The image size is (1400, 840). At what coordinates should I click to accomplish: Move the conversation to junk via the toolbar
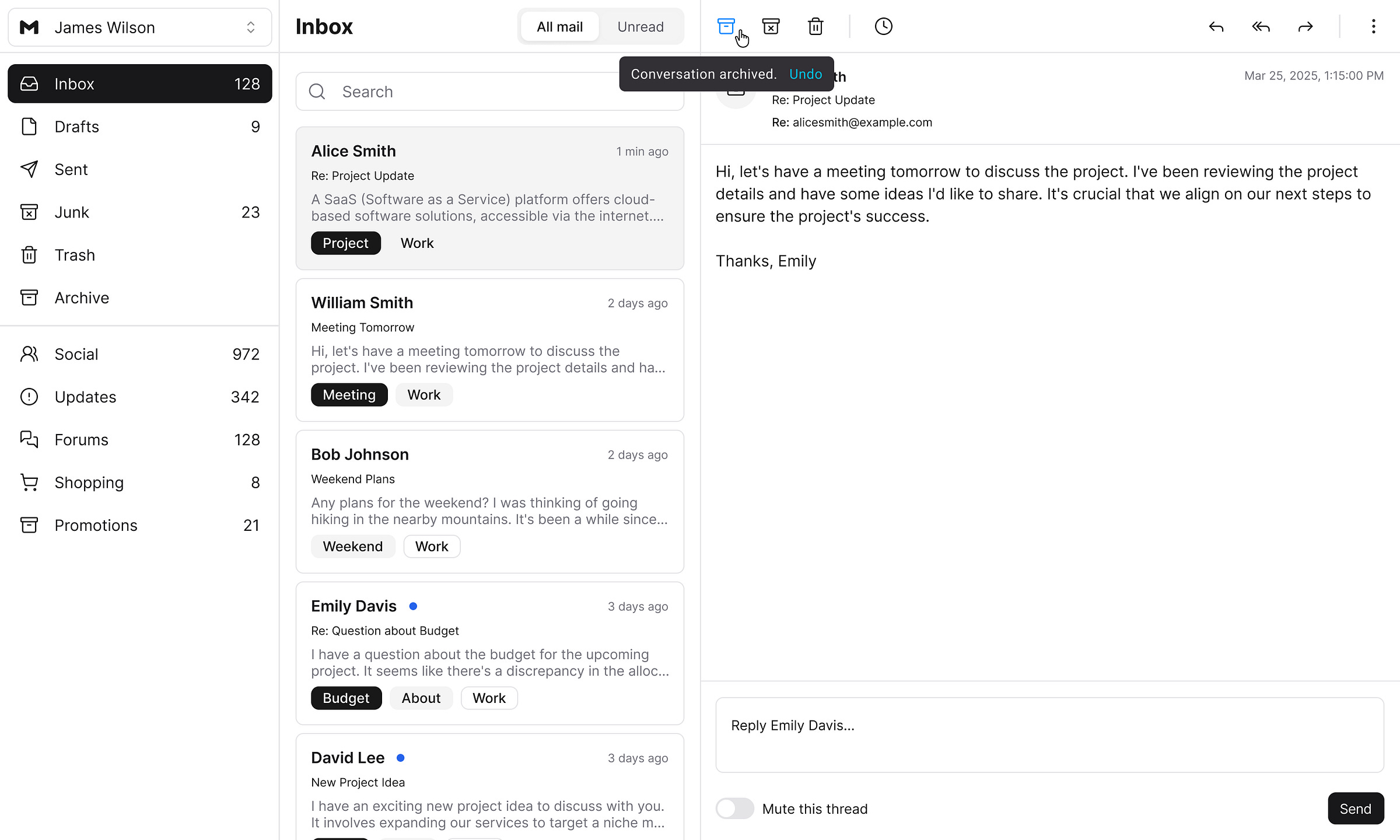(771, 26)
